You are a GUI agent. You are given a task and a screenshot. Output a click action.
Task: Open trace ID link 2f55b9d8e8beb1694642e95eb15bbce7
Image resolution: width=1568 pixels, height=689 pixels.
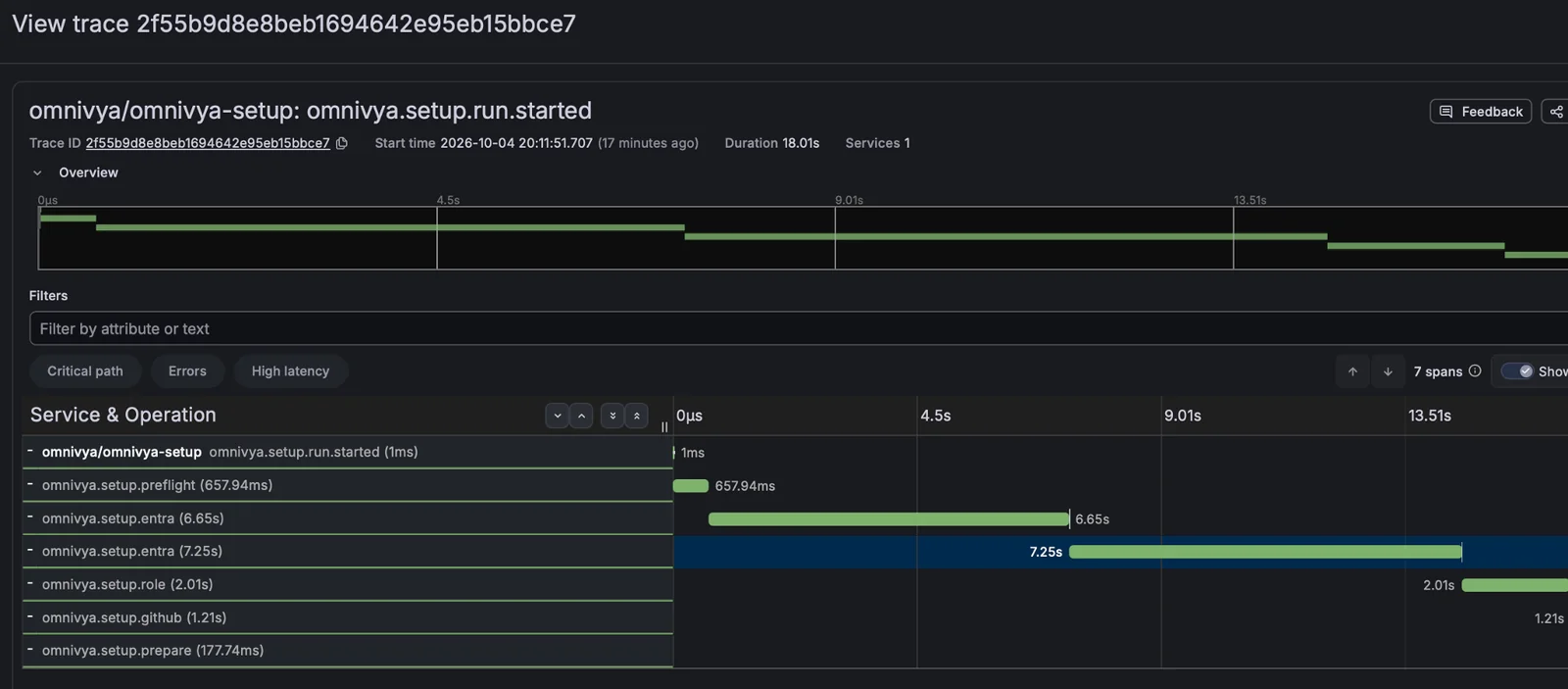pos(208,143)
